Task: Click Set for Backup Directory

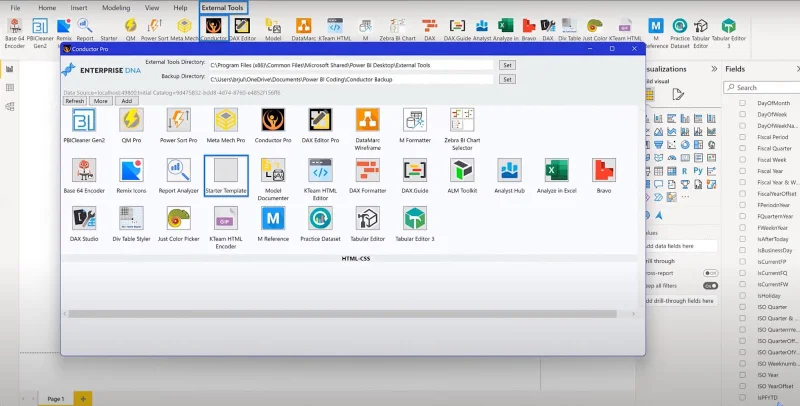Action: click(x=507, y=79)
